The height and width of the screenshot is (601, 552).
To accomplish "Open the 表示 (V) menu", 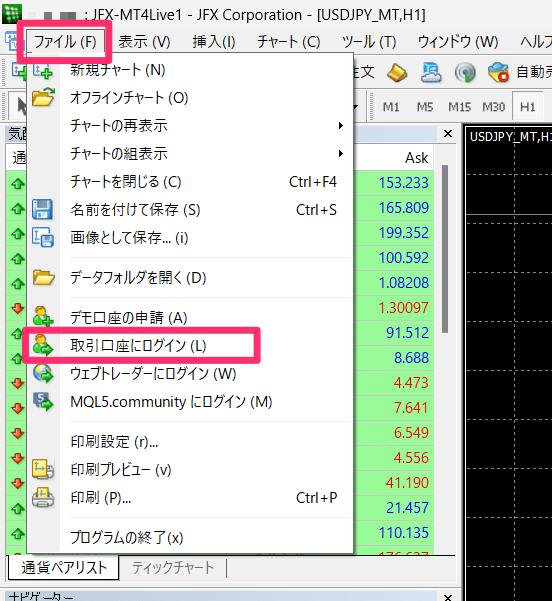I will (144, 42).
